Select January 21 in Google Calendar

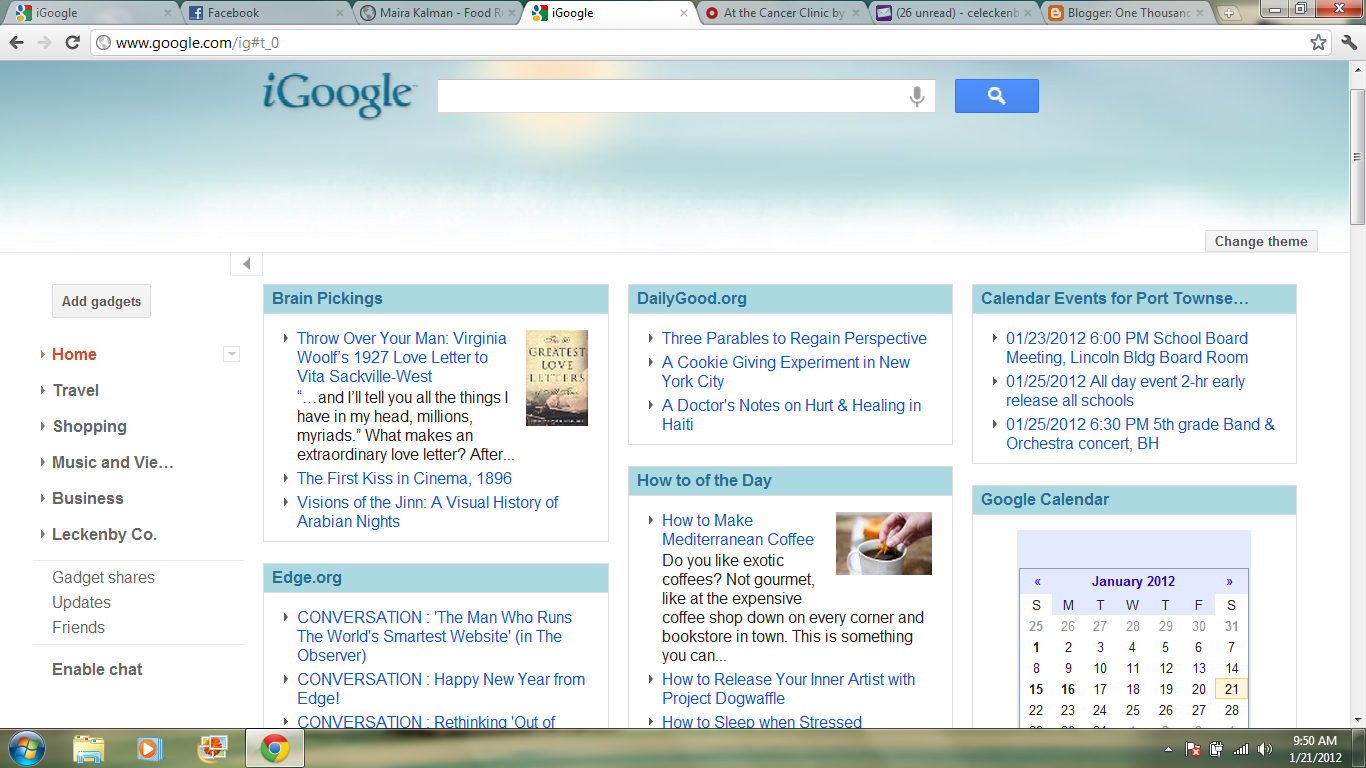tap(1231, 689)
